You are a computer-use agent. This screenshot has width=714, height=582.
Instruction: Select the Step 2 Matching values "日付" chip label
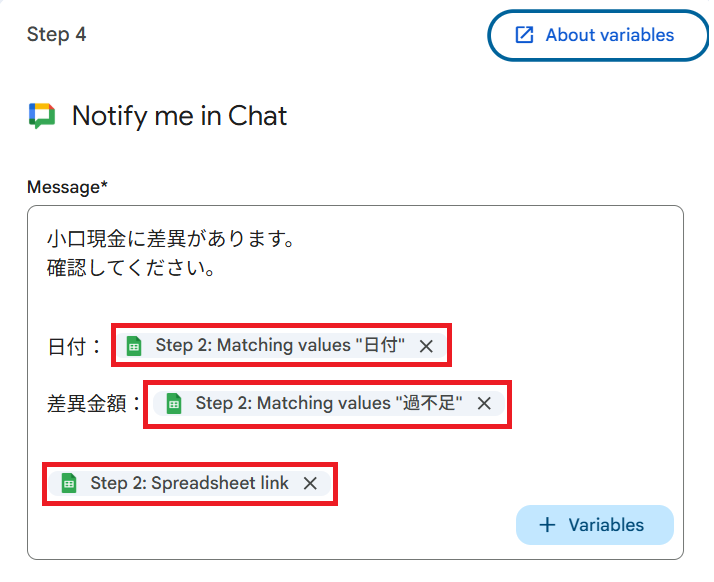pyautogui.click(x=280, y=346)
